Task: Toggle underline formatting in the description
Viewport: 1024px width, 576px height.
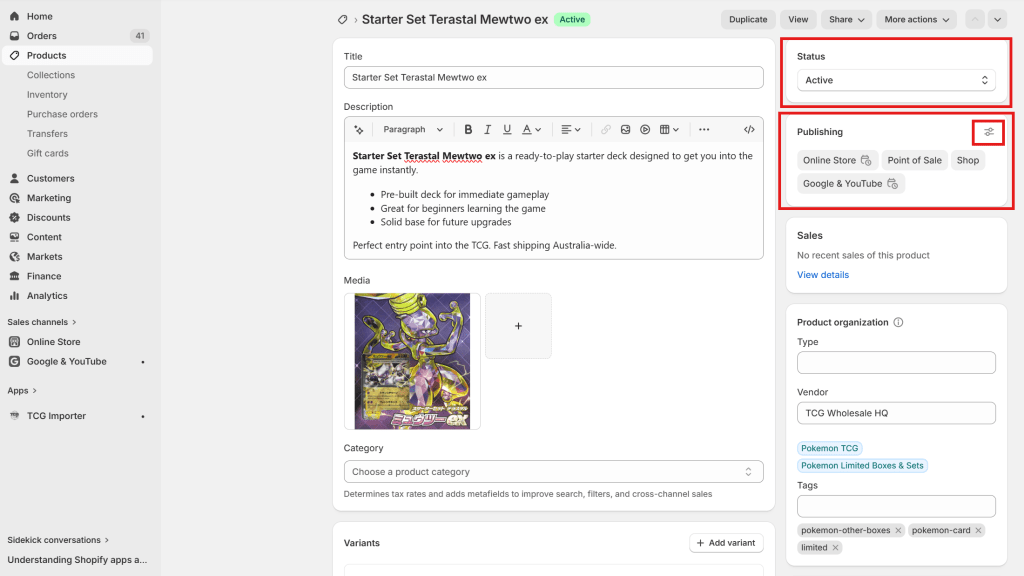Action: tap(507, 129)
